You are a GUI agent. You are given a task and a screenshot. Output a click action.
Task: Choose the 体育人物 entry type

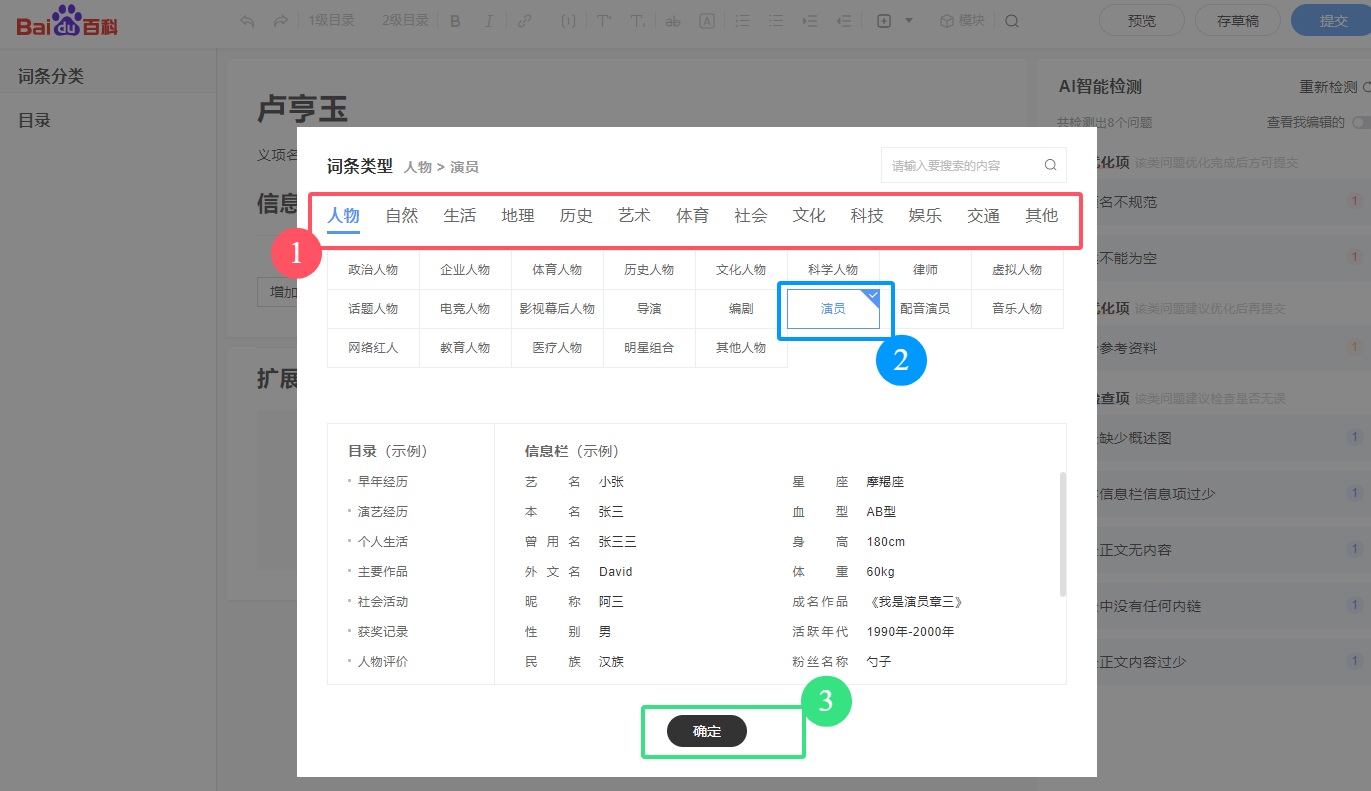point(557,270)
